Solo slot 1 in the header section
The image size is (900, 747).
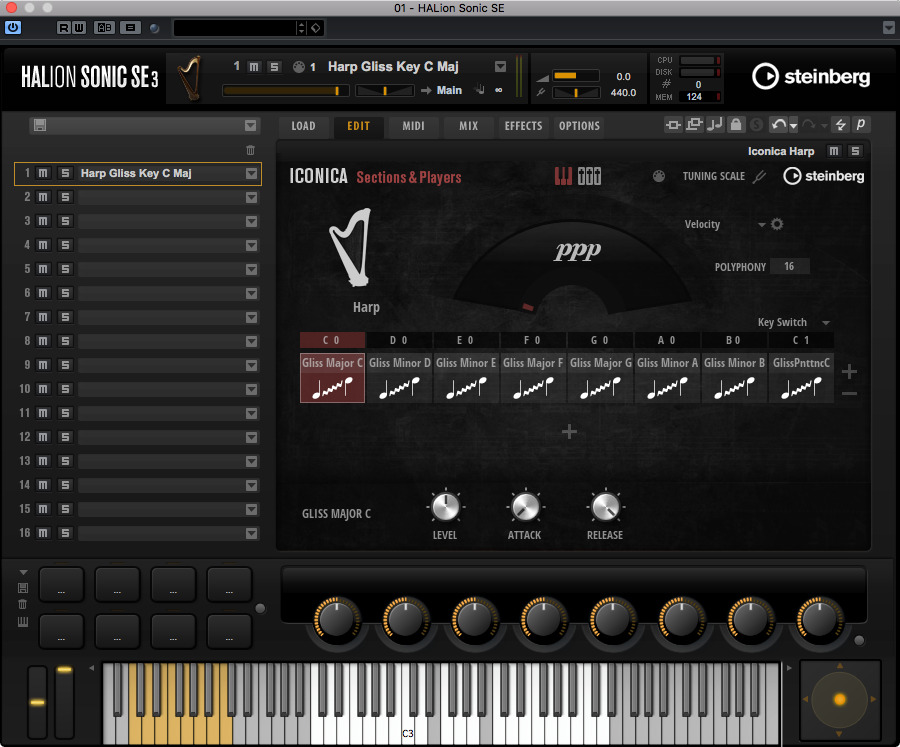point(274,67)
